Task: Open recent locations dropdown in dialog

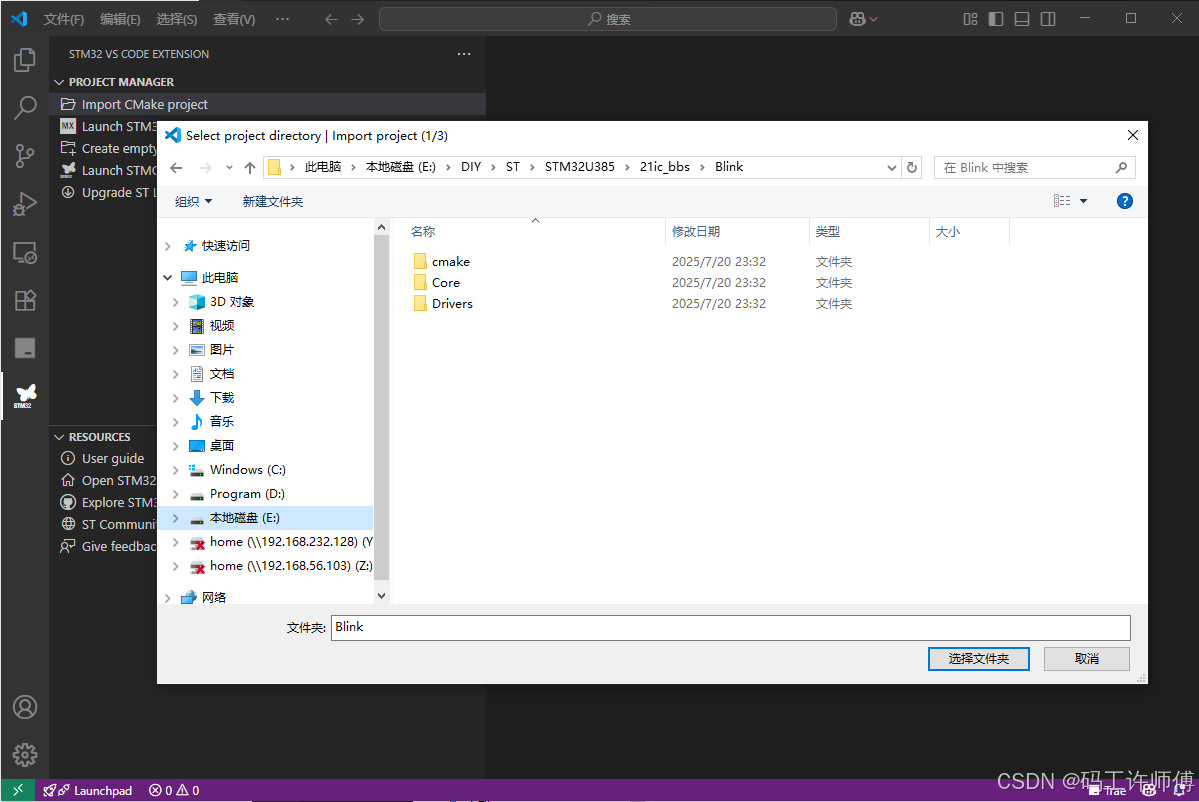Action: click(x=229, y=167)
